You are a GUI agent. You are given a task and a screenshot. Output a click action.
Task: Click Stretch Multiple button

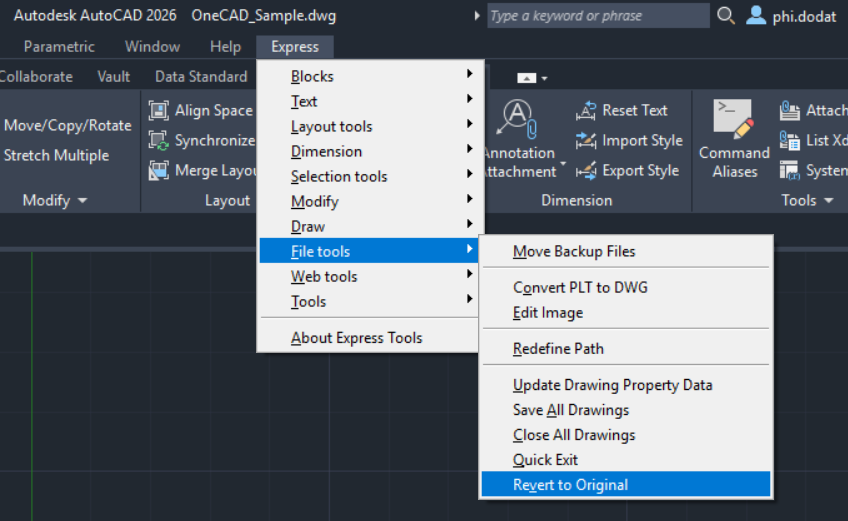pos(56,156)
